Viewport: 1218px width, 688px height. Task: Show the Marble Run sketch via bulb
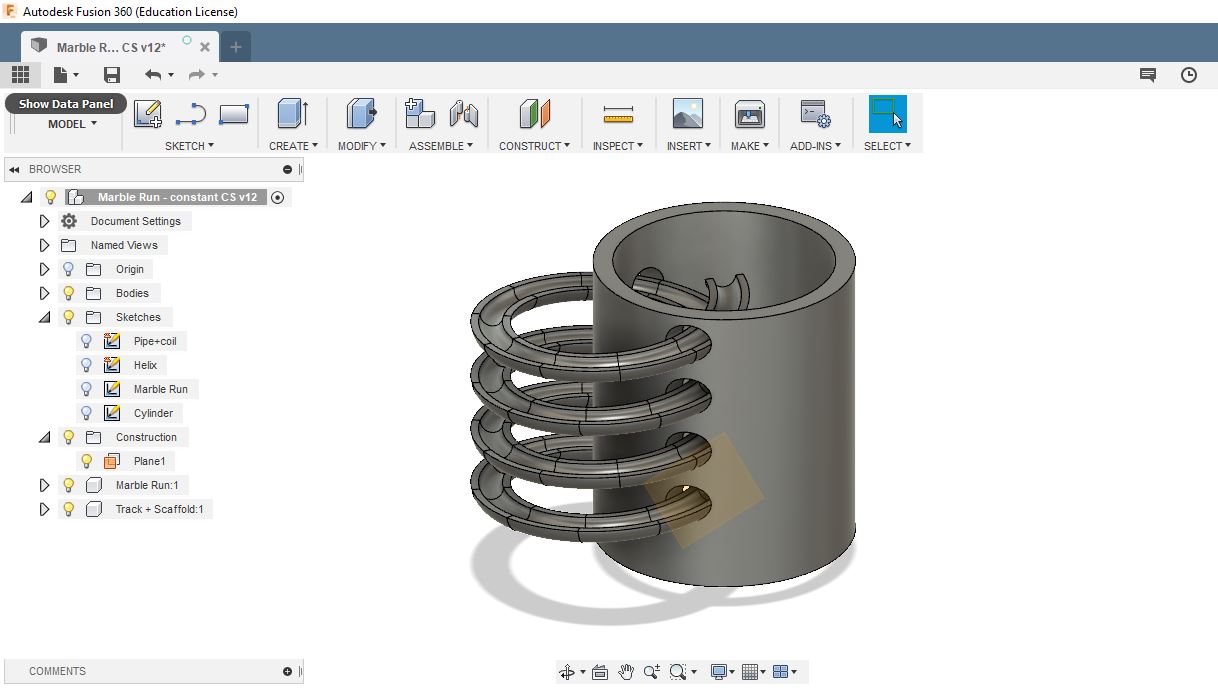coord(86,389)
